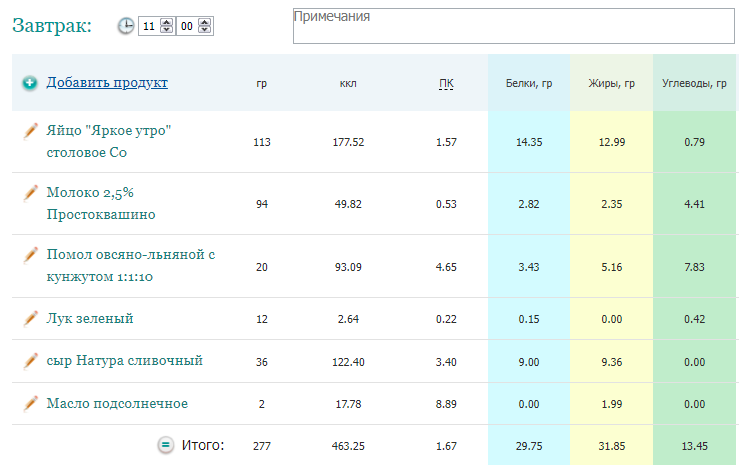Edit Помол овсяно-льняной via pencil icon
This screenshot has width=739, height=467.
pyautogui.click(x=31, y=255)
